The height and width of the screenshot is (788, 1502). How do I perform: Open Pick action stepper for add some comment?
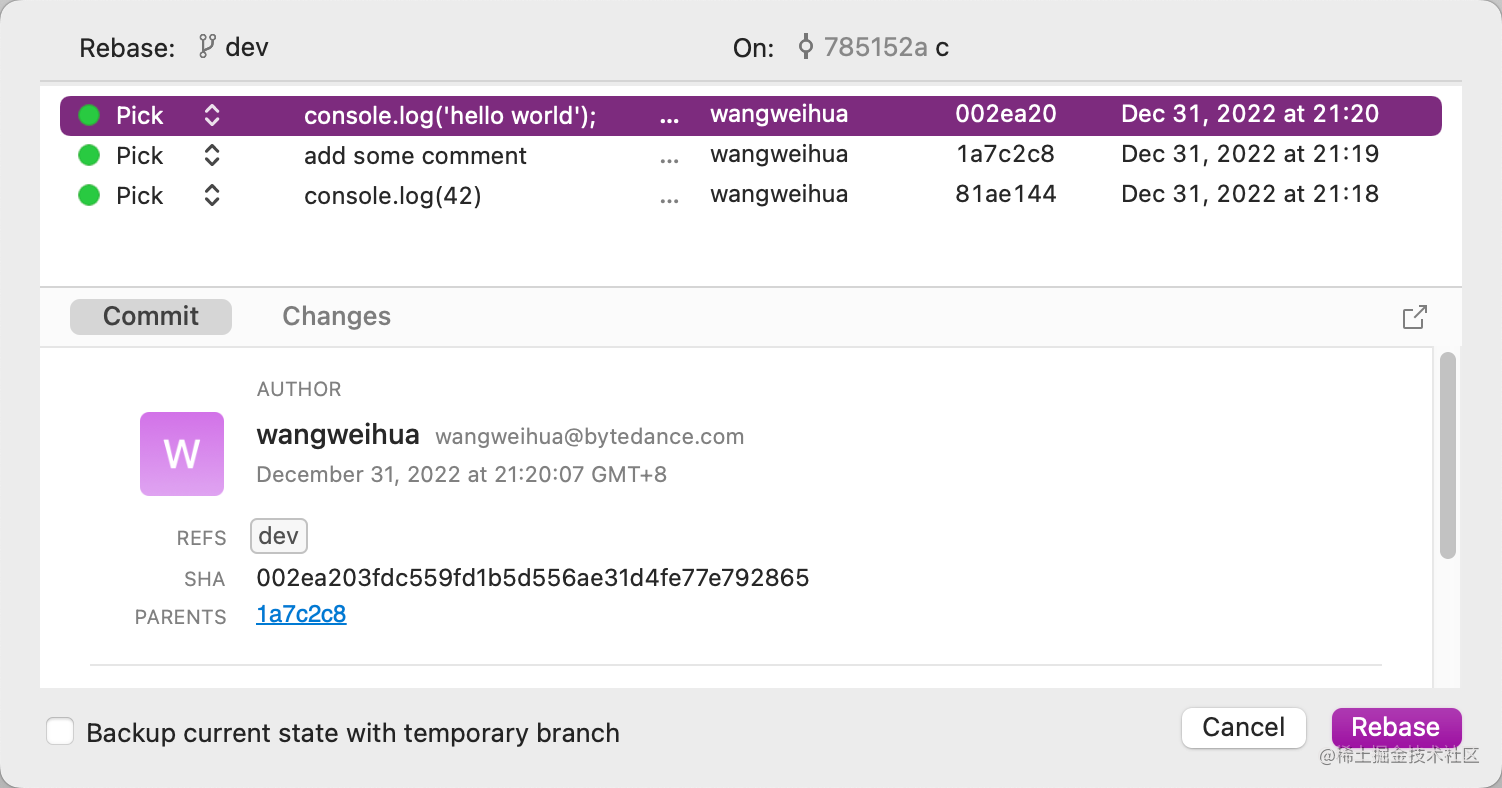click(211, 155)
